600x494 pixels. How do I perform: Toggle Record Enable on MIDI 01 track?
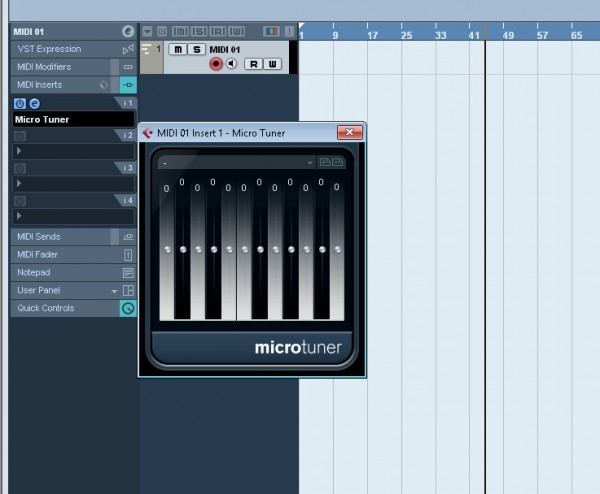[216, 64]
